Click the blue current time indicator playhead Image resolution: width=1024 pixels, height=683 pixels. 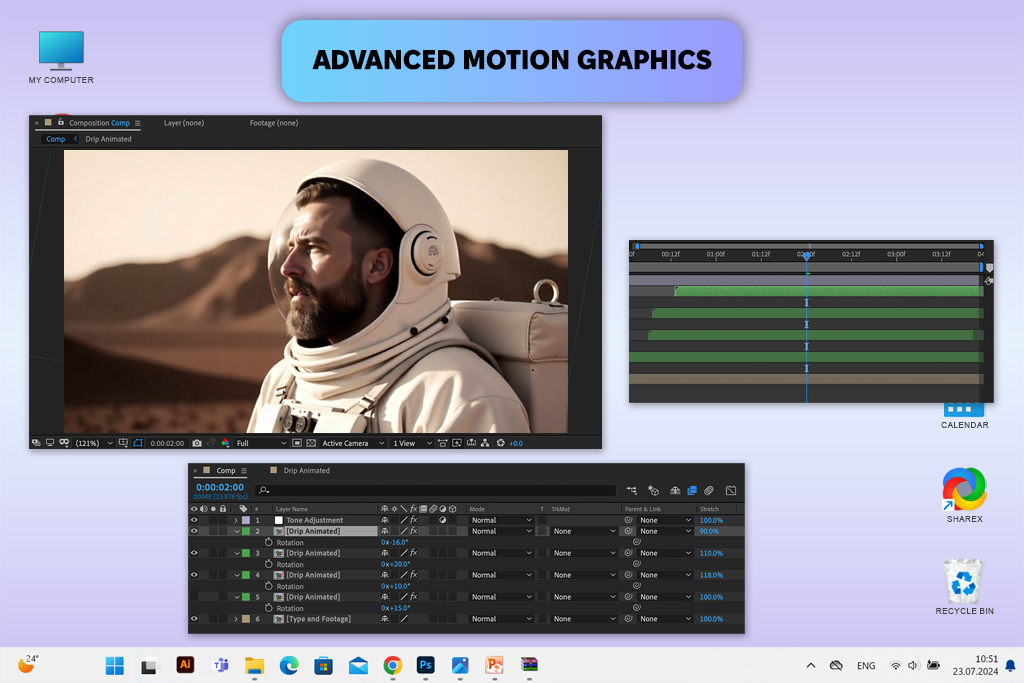tap(807, 256)
